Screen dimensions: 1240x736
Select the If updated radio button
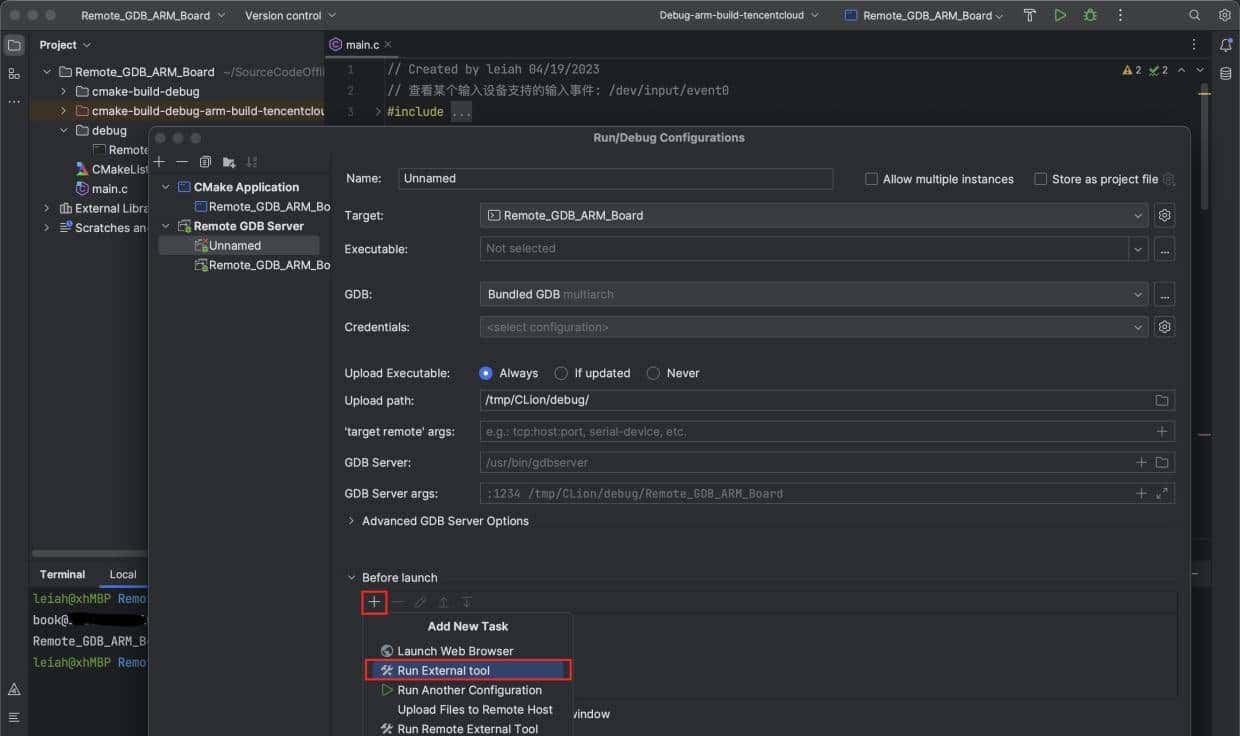click(x=561, y=373)
